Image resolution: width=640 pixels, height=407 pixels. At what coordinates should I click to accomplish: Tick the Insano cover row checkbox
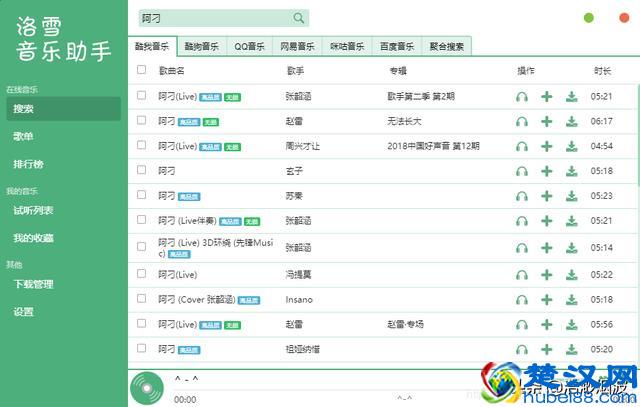coord(142,299)
